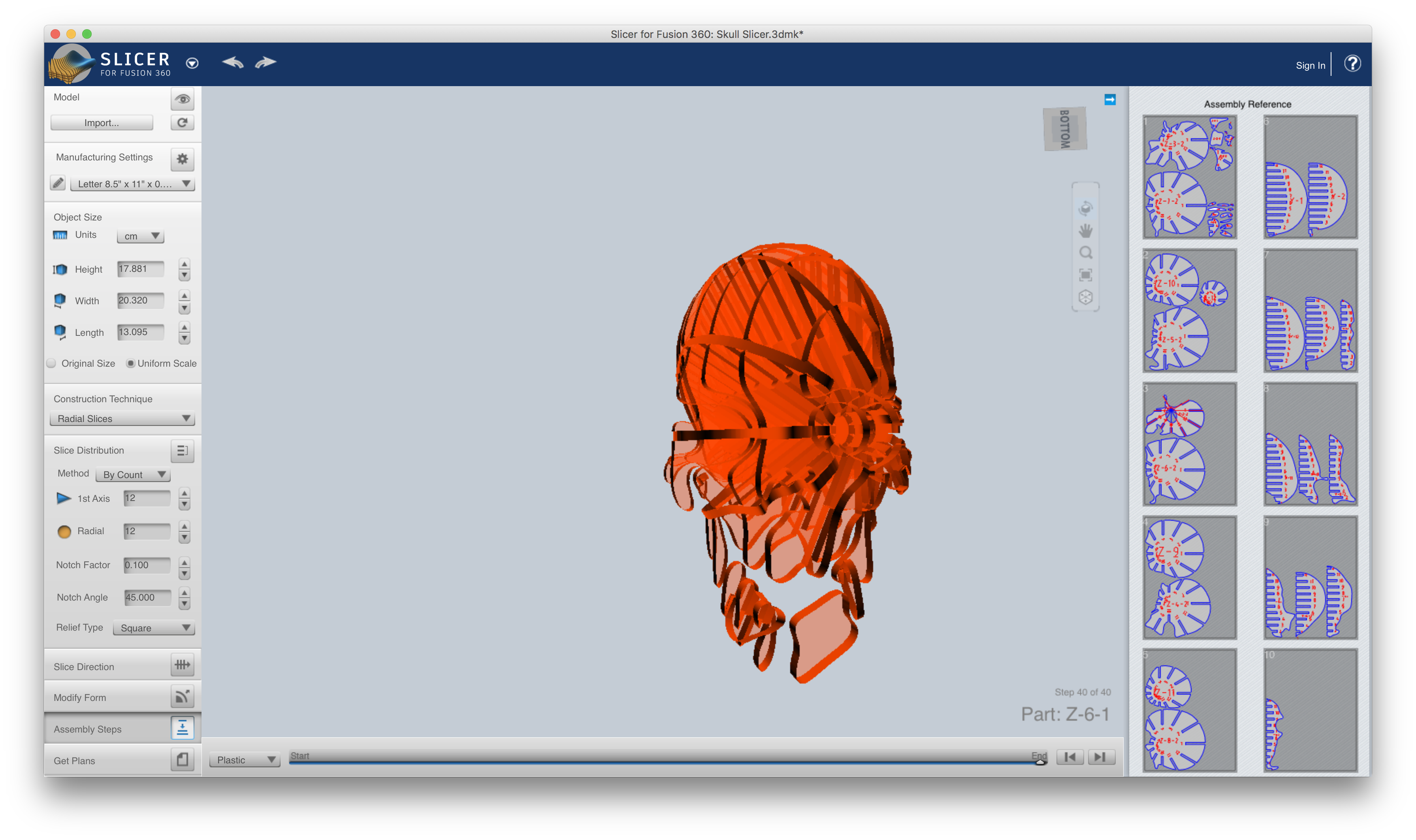
Task: Jump to next assembly step
Action: (1101, 757)
